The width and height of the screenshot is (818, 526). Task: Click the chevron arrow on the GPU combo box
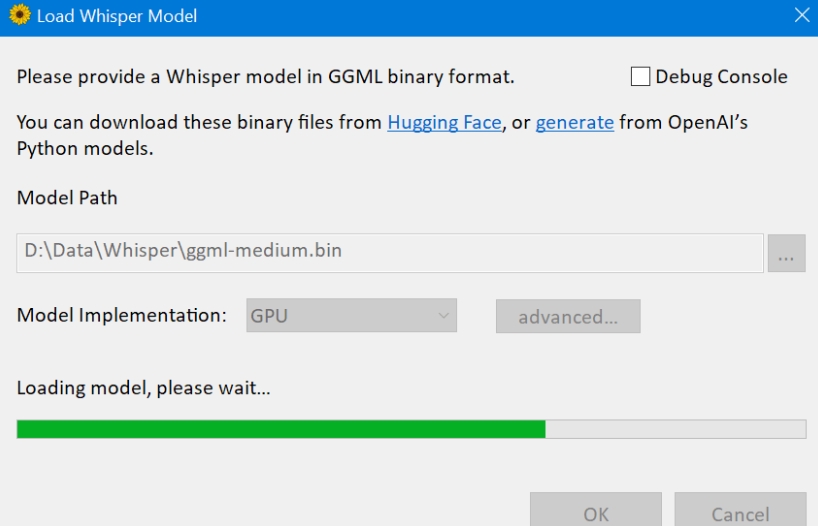click(443, 316)
